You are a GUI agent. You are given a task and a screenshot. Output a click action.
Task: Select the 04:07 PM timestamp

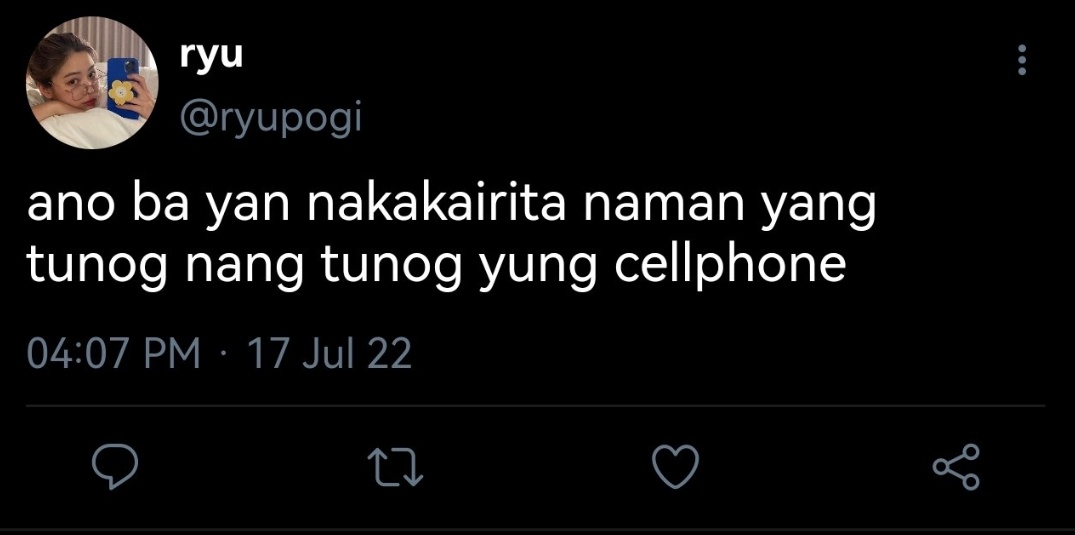tap(113, 355)
